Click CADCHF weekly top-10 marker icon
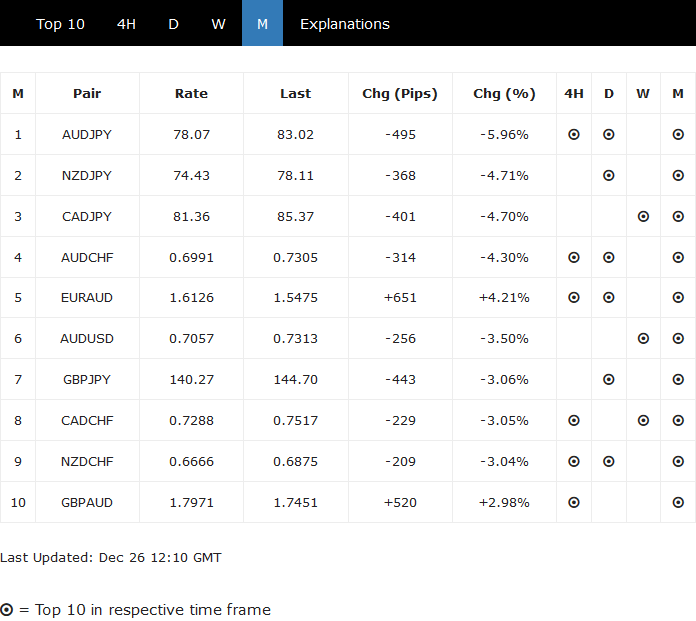696x621 pixels. 643,421
